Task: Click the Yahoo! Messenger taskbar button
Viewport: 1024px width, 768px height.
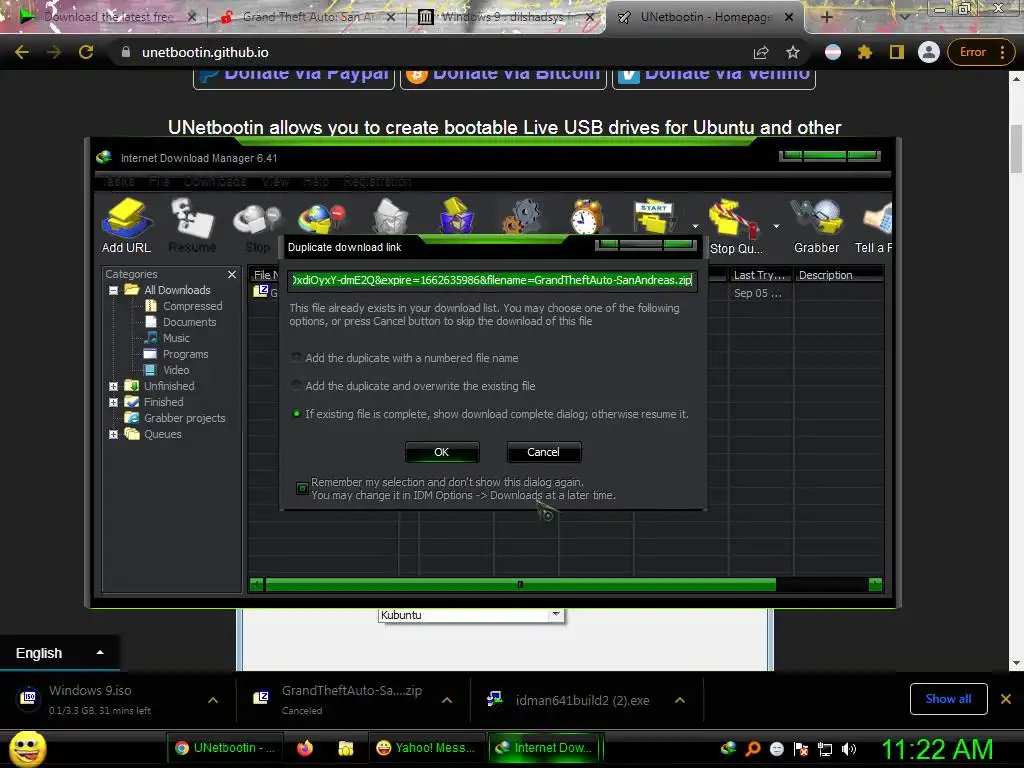Action: pos(426,748)
